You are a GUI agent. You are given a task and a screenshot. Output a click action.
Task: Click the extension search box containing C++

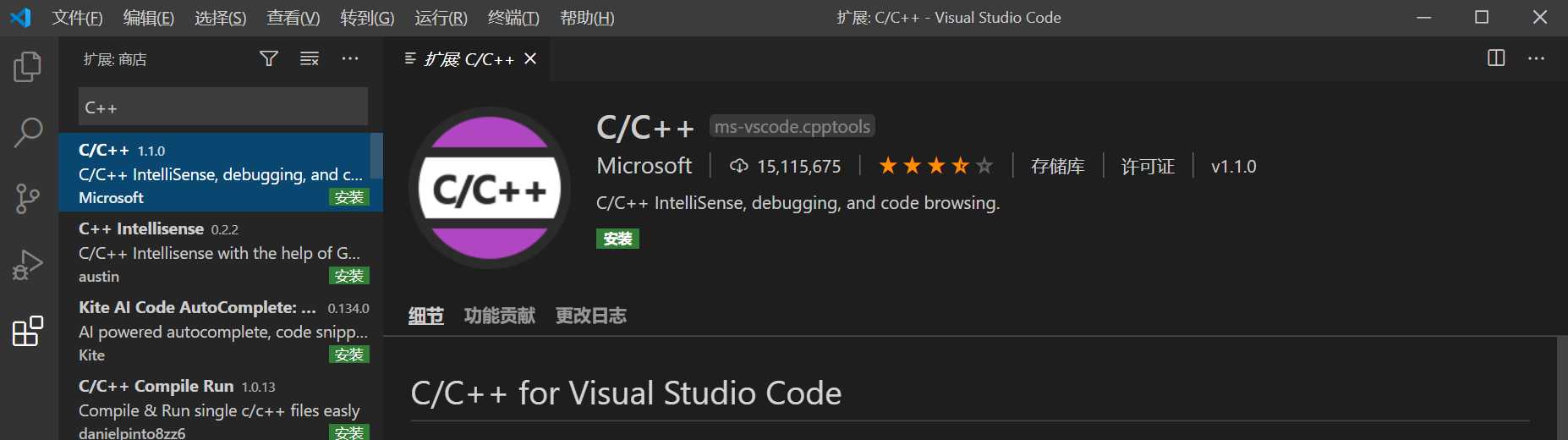223,107
